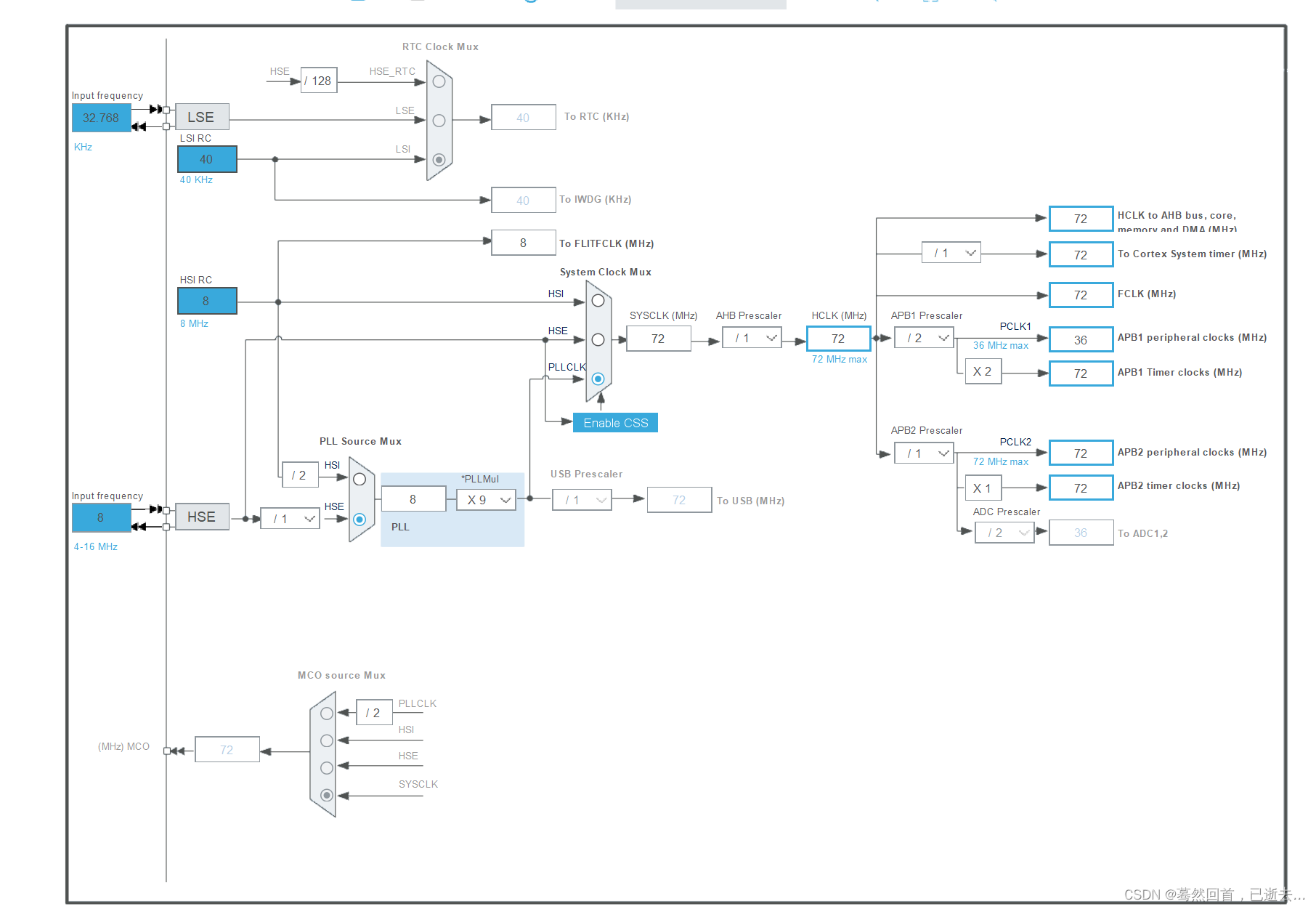Click the SYSCLK (MHz) value box

(x=658, y=339)
